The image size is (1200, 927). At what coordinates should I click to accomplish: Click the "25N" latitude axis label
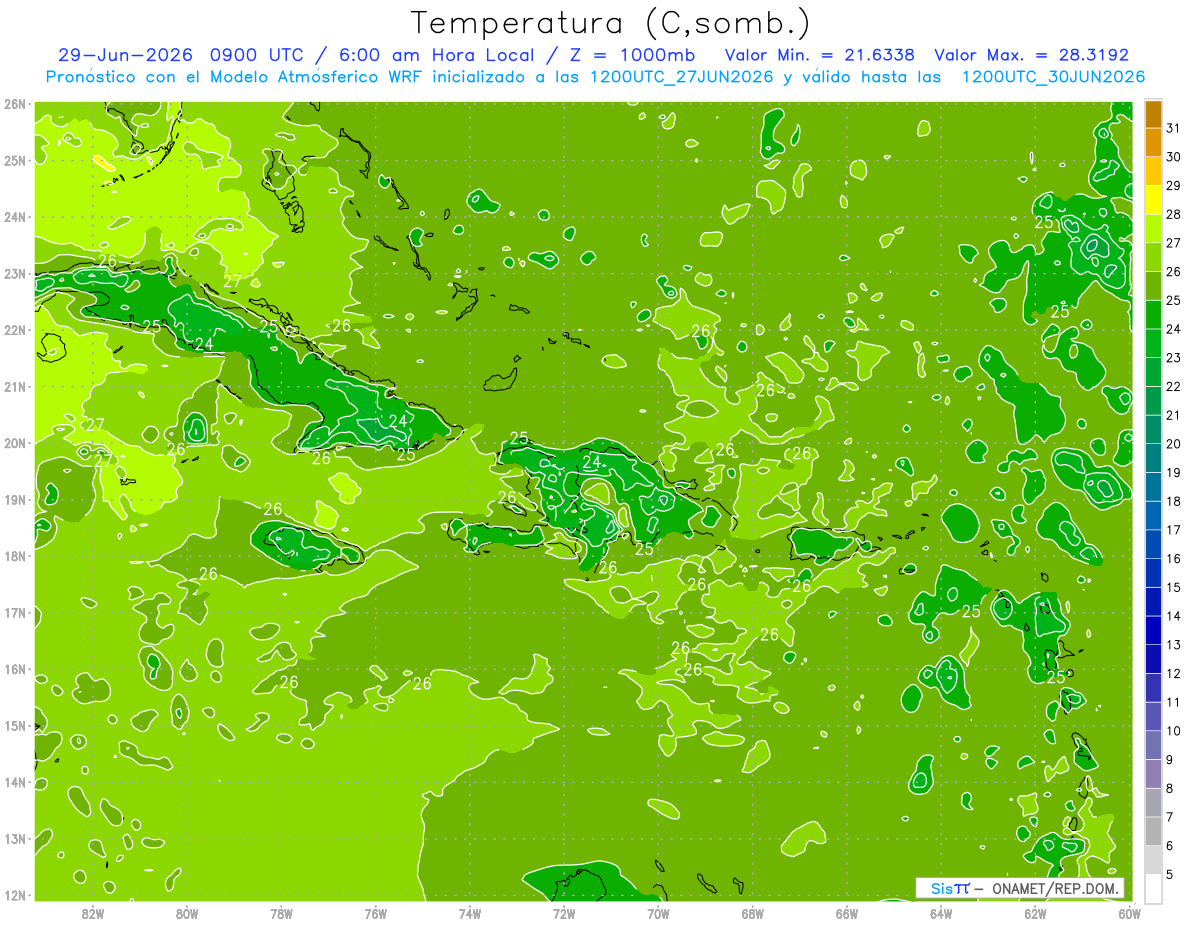[x=14, y=160]
